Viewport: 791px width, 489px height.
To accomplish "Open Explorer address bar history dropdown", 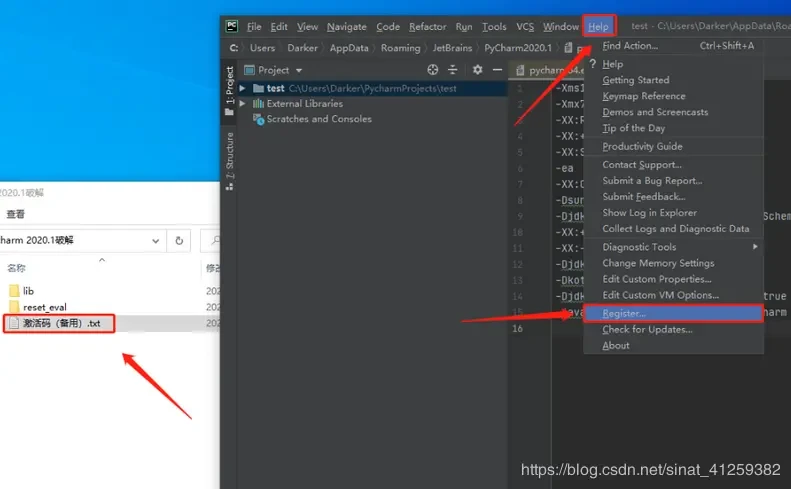I will click(155, 241).
